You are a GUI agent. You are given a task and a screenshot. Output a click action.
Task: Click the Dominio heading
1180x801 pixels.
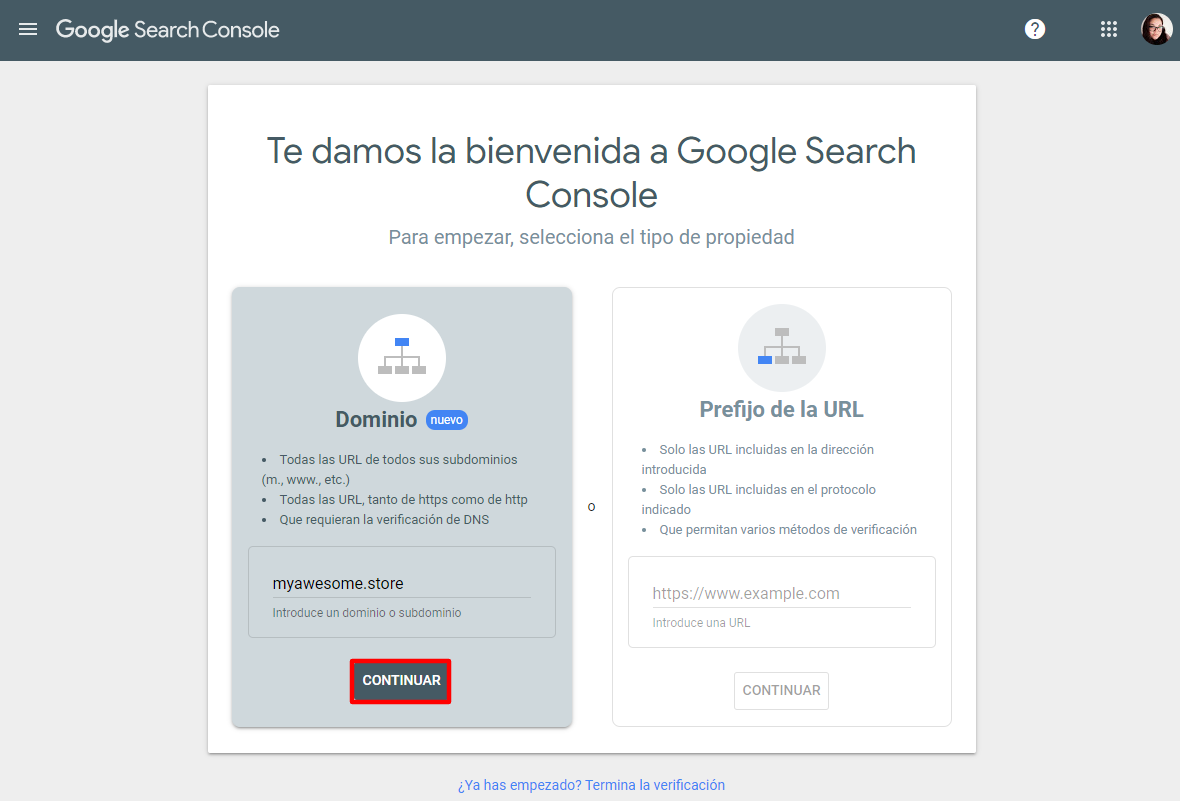pos(376,419)
